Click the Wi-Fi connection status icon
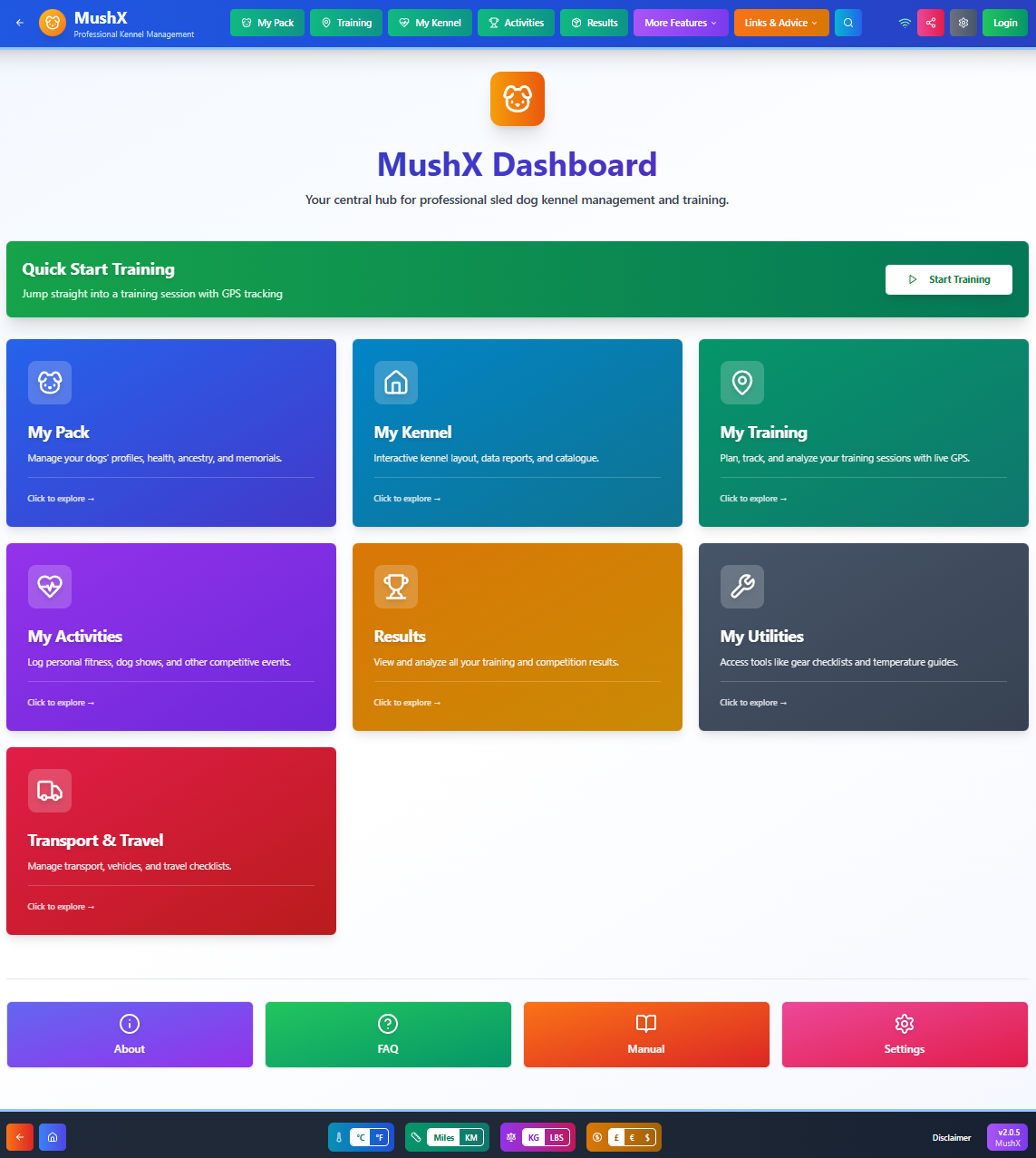 [x=905, y=23]
